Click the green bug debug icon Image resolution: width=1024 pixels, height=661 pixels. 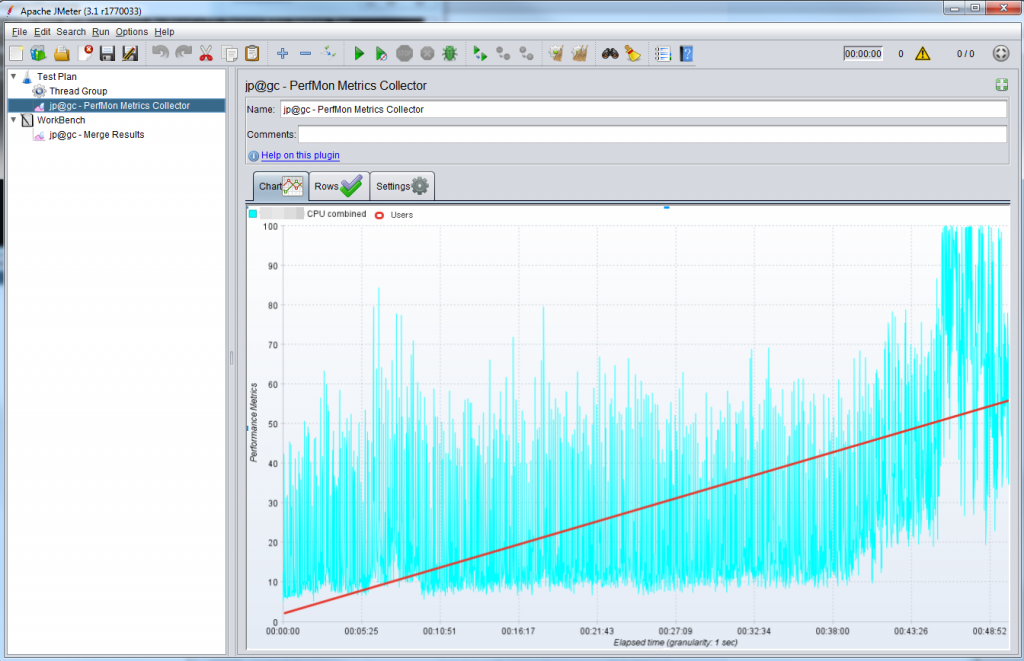tap(449, 54)
